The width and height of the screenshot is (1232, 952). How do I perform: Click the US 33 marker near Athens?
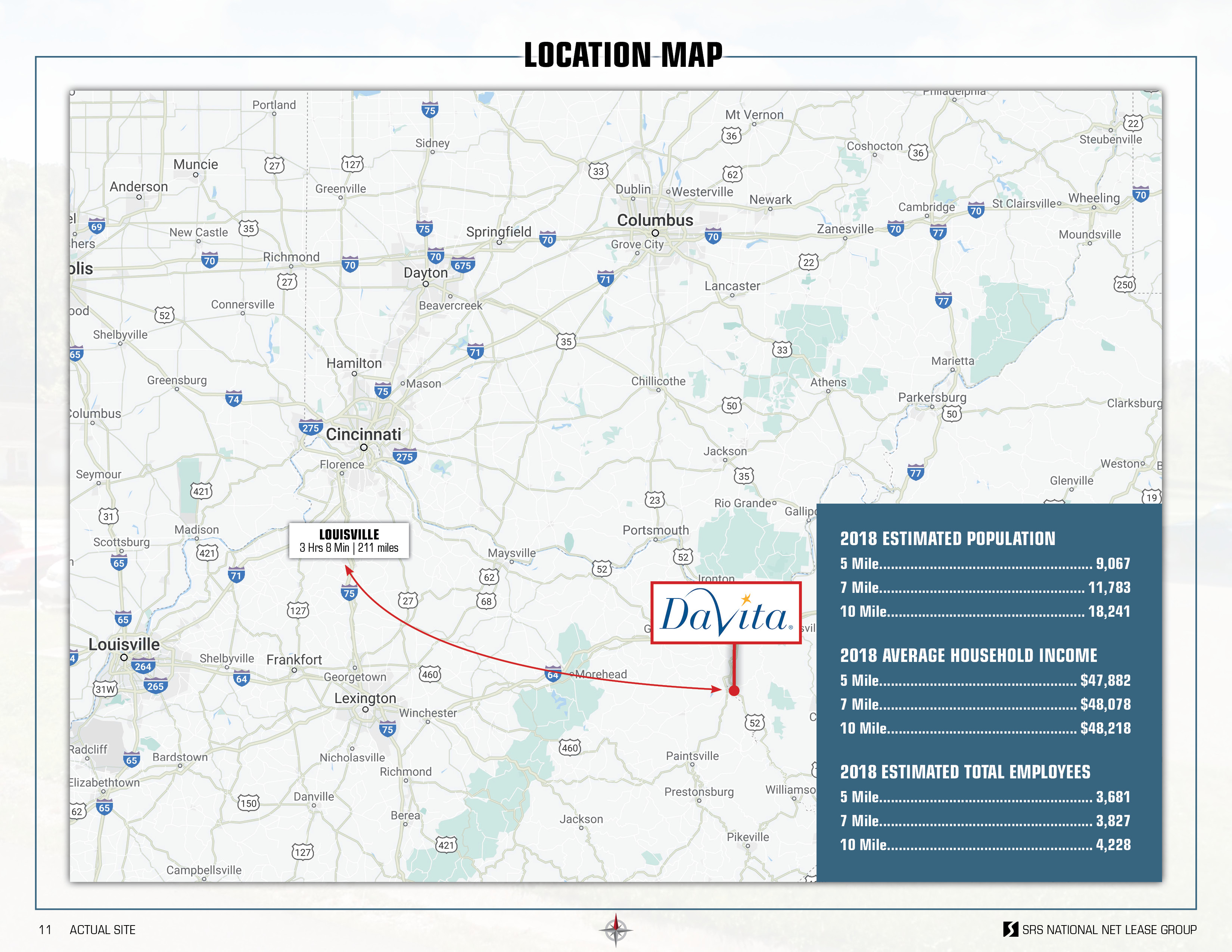coord(782,350)
